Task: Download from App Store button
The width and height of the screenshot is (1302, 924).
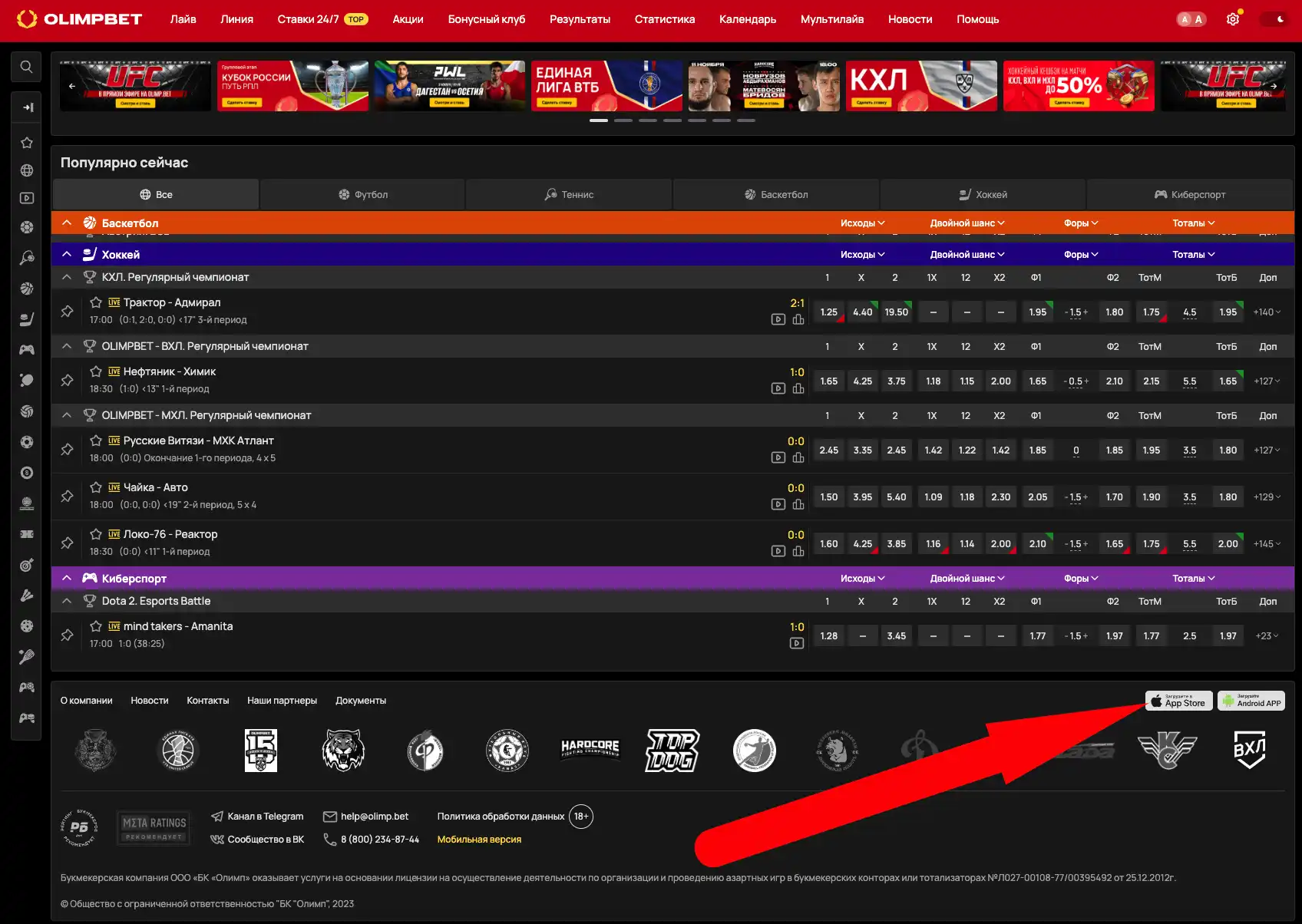Action: pos(1179,701)
